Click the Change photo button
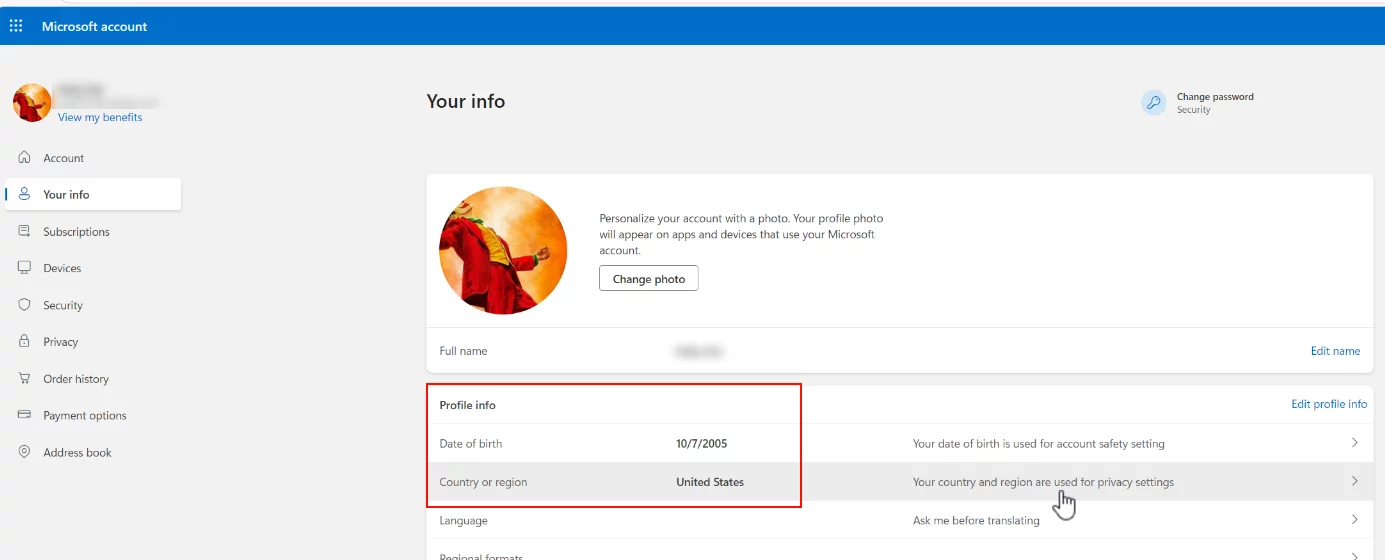This screenshot has height=560, width=1385. tap(649, 279)
